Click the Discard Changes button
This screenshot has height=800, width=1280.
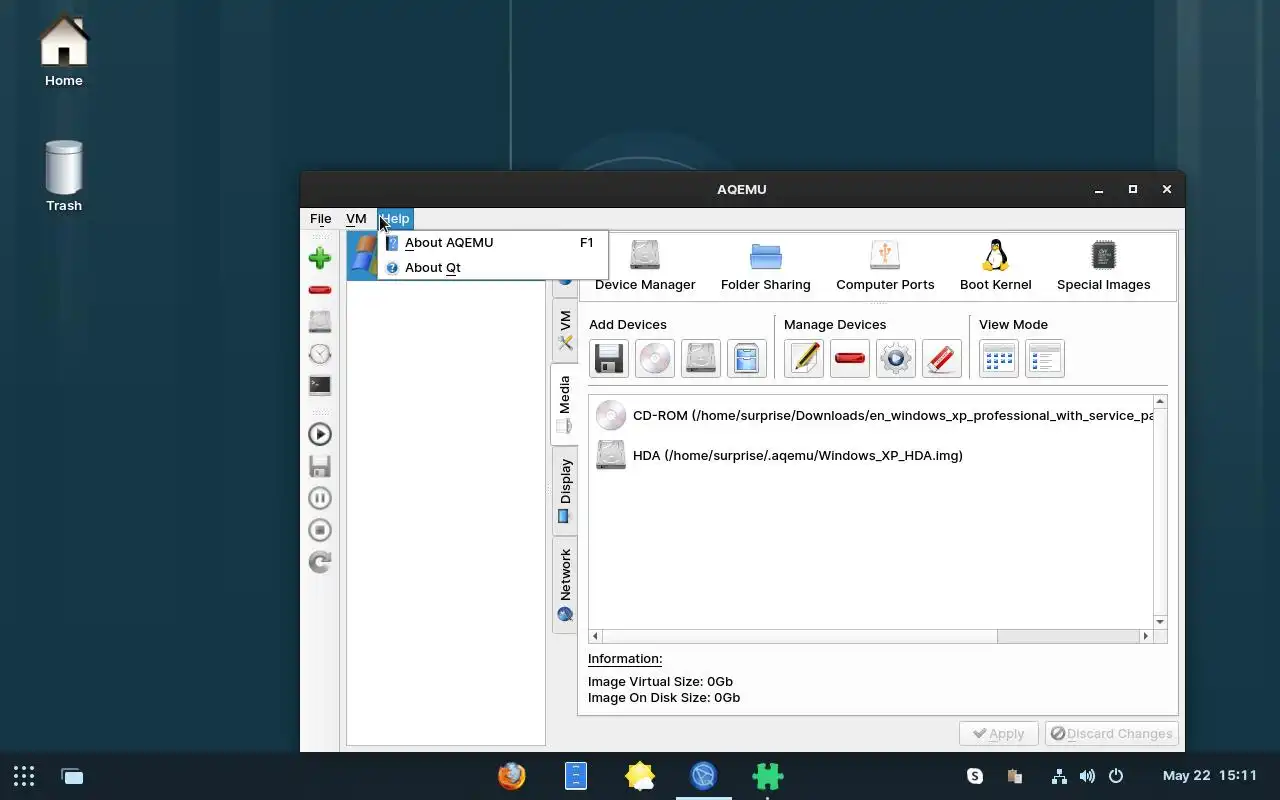coord(1111,733)
